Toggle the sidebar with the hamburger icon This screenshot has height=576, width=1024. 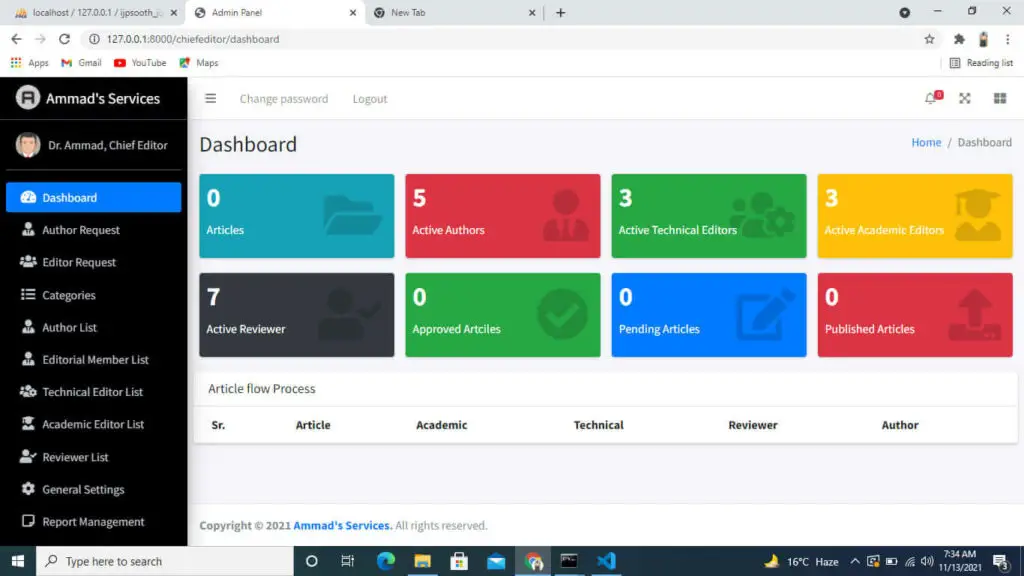point(210,98)
